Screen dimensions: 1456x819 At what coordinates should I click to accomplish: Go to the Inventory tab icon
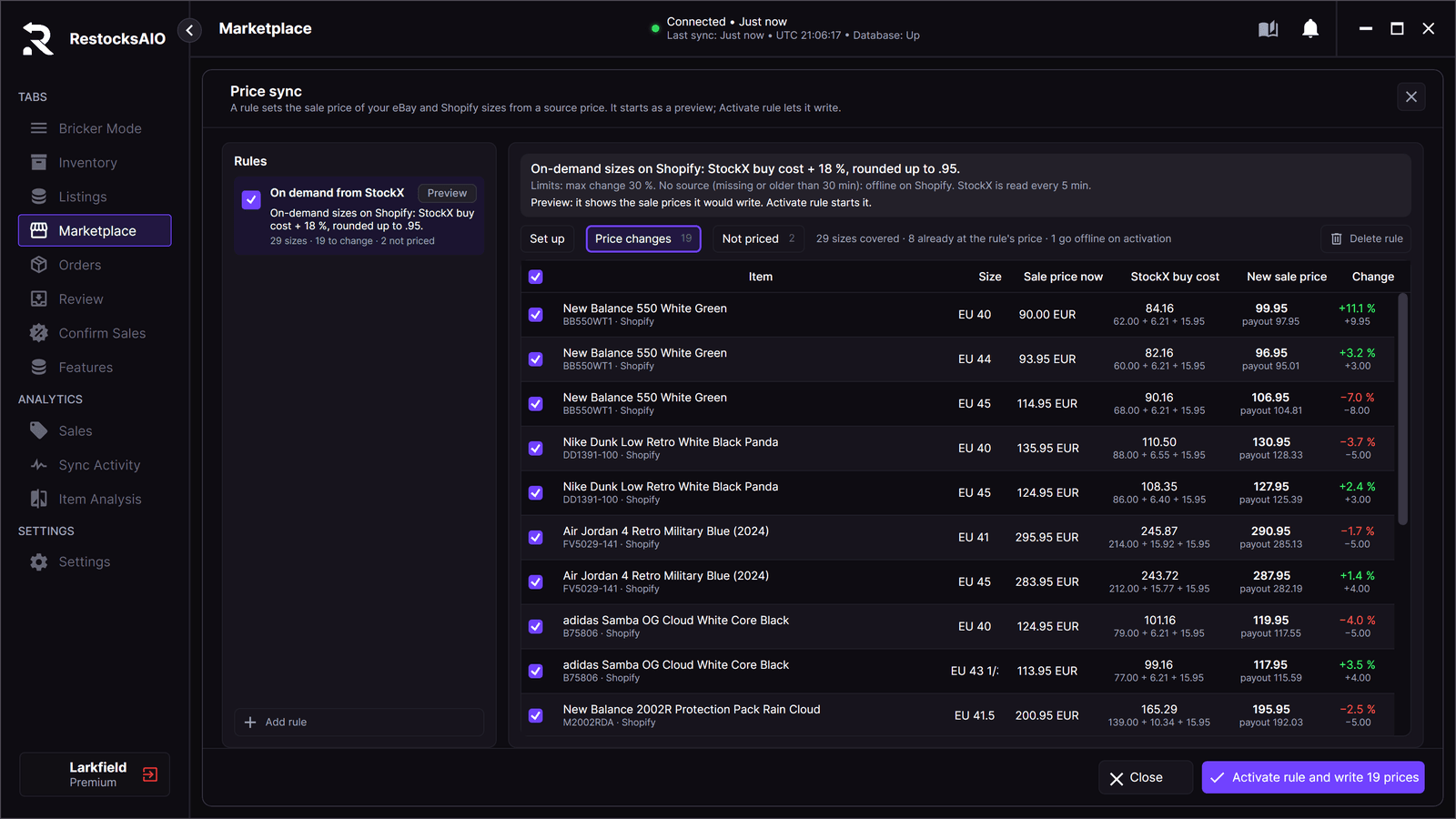point(39,163)
